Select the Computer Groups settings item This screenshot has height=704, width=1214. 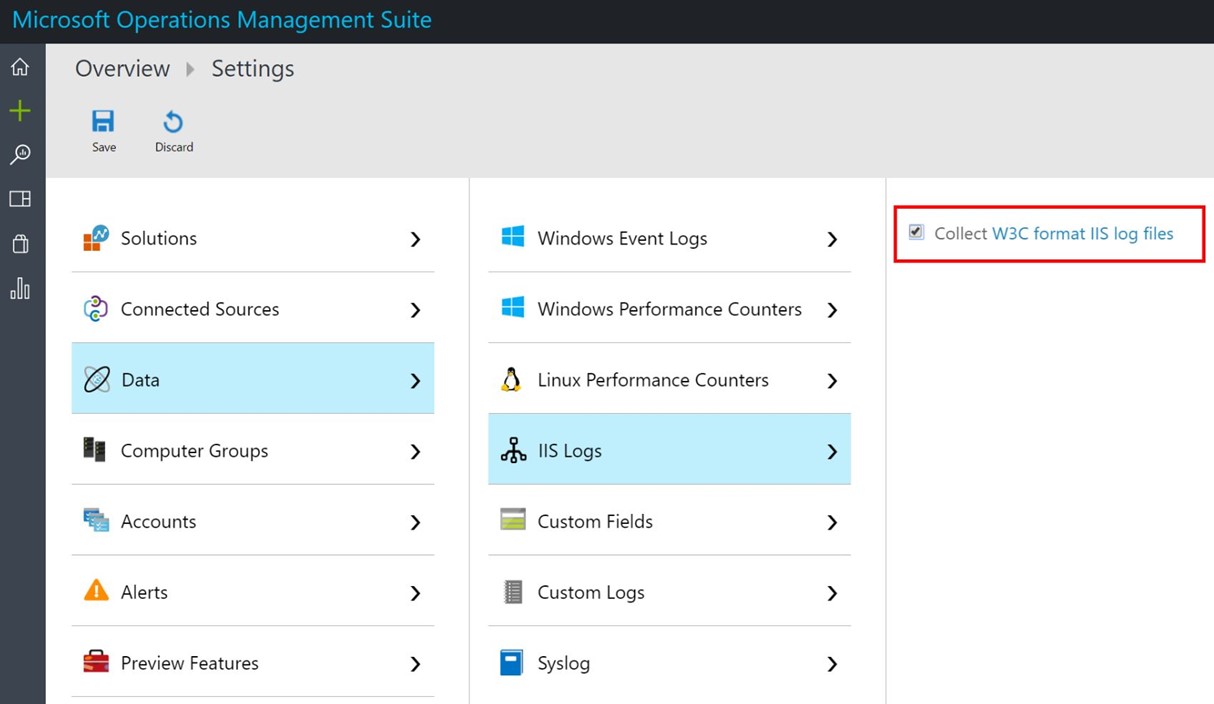pyautogui.click(x=253, y=450)
